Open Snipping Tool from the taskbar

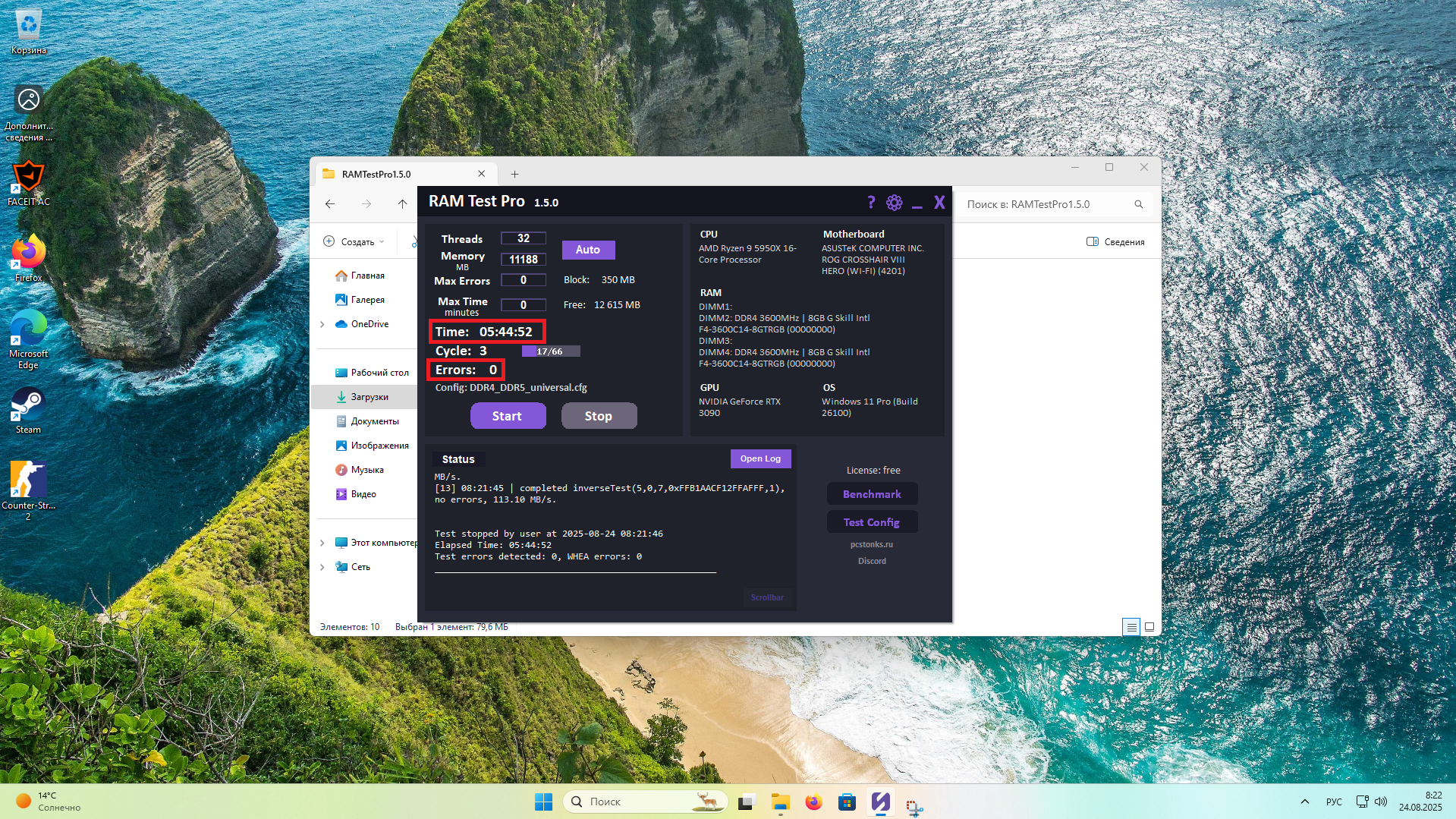pyautogui.click(x=914, y=808)
